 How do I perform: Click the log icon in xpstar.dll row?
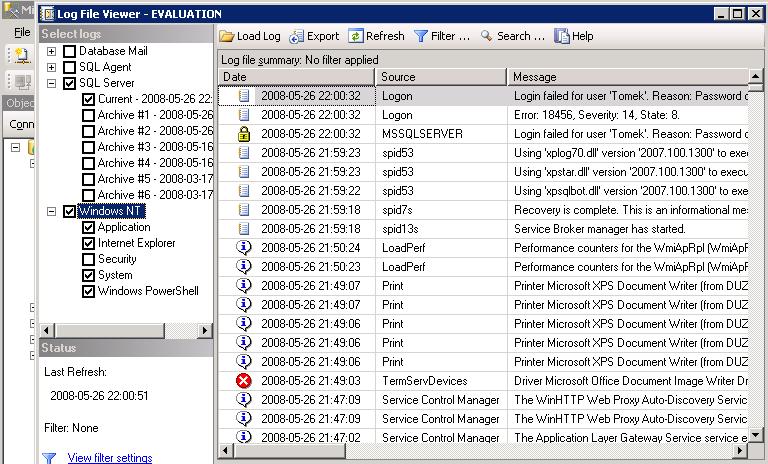(x=243, y=172)
